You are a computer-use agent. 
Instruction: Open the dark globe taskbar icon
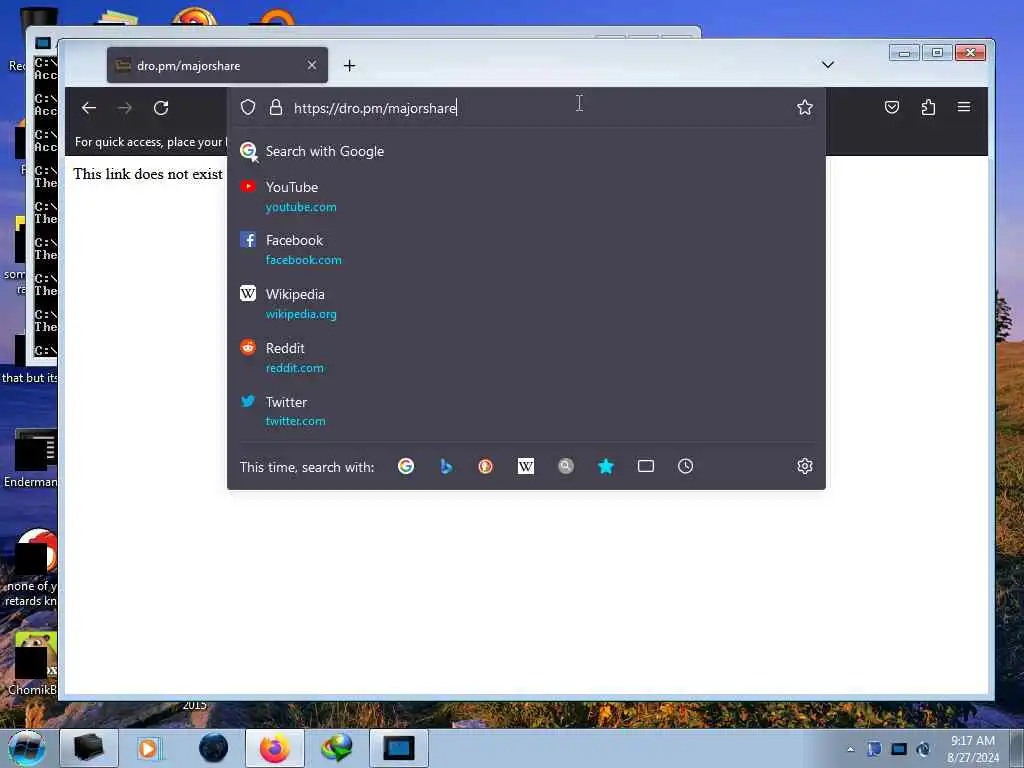tap(214, 748)
